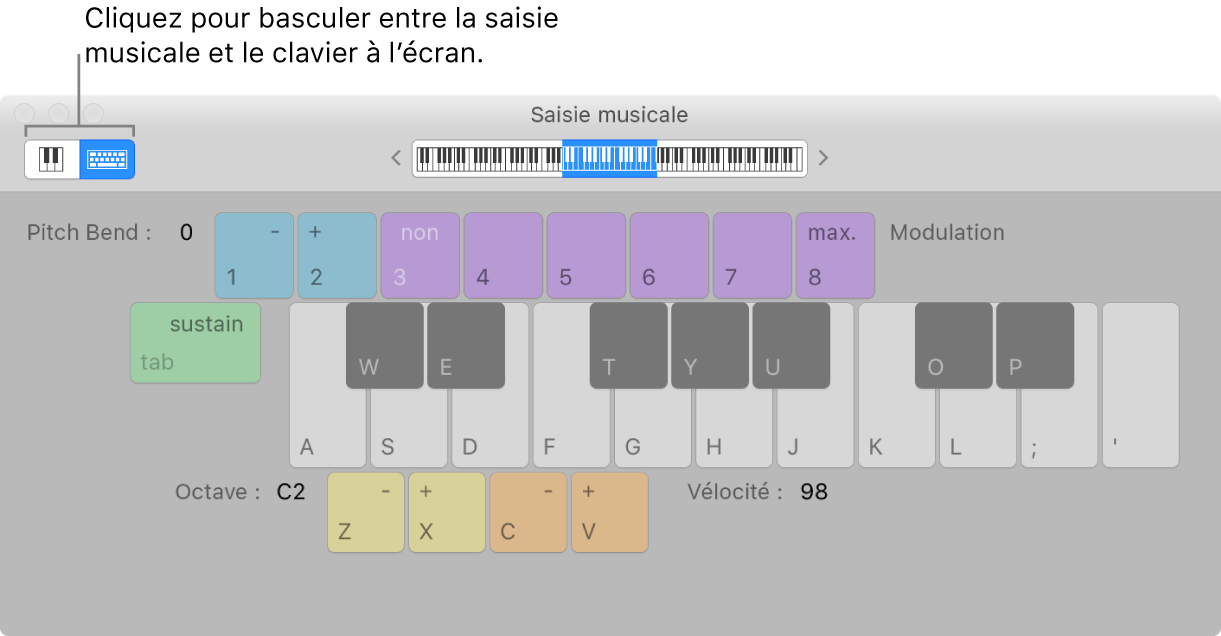
Task: Enable modulation level 4
Action: (502, 255)
